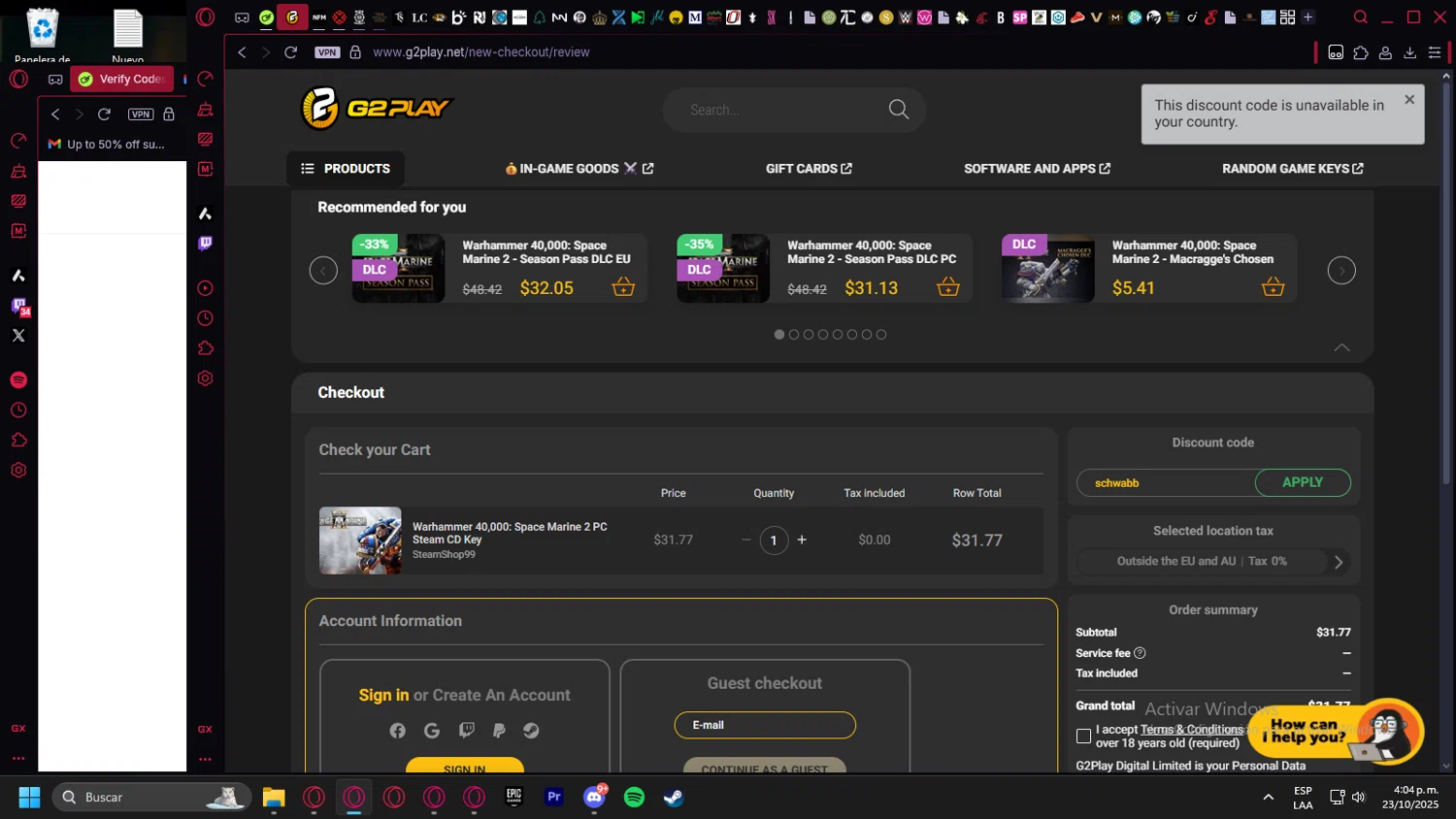Image resolution: width=1456 pixels, height=819 pixels.
Task: Add Macragge's Chosen DLC to cart
Action: (1273, 287)
